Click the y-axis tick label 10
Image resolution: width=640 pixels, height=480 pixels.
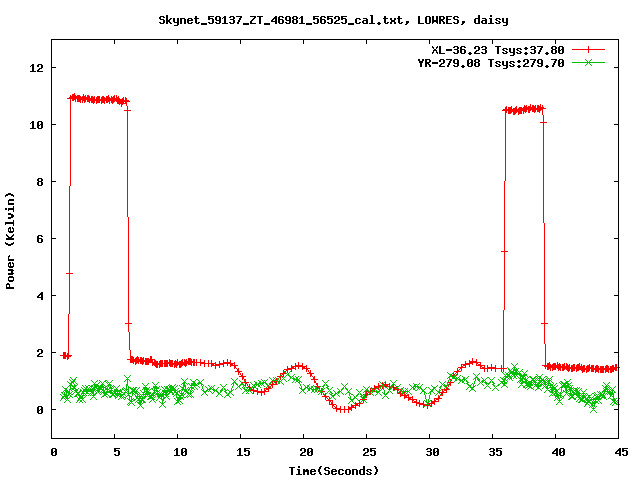point(36,125)
